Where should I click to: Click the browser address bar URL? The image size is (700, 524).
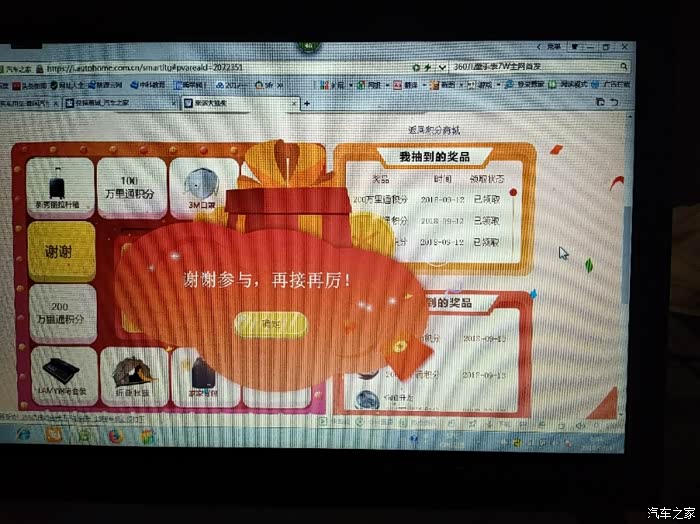tap(144, 68)
